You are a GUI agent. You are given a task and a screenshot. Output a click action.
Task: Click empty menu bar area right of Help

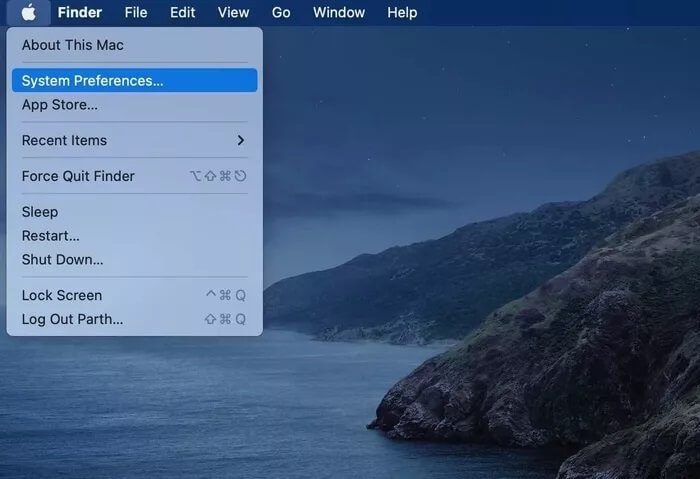(560, 13)
